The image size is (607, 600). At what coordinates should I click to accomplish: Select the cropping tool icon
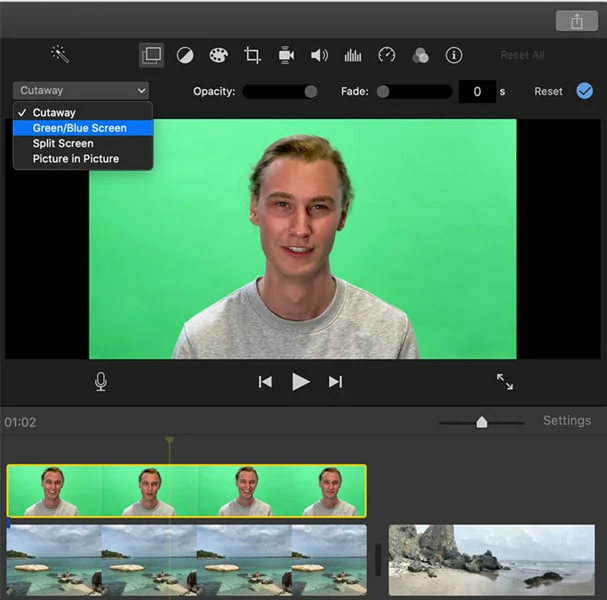pos(252,55)
